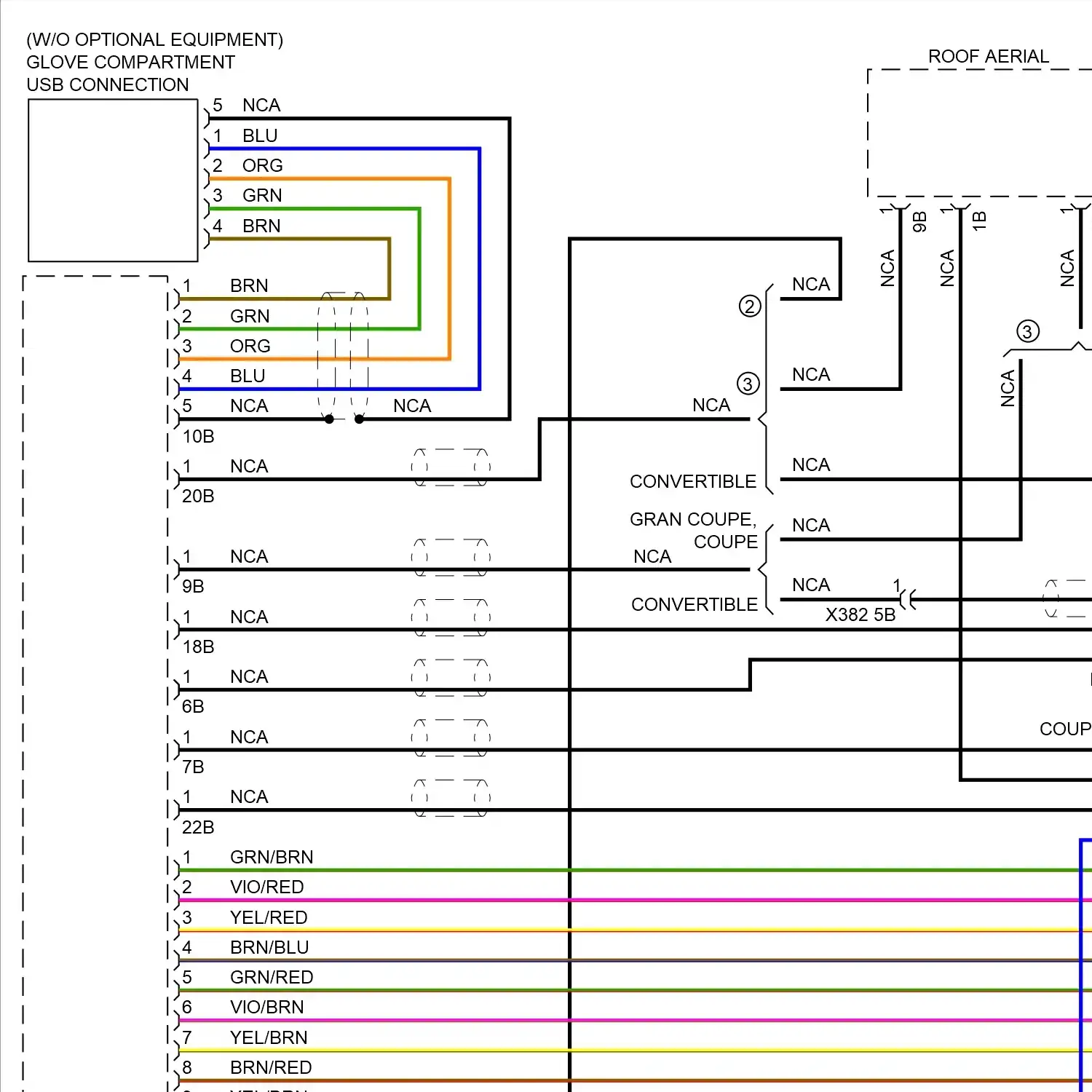Click the rotated "1B" label under Roof Aerial
Screen dimensions: 1092x1092
(x=980, y=221)
